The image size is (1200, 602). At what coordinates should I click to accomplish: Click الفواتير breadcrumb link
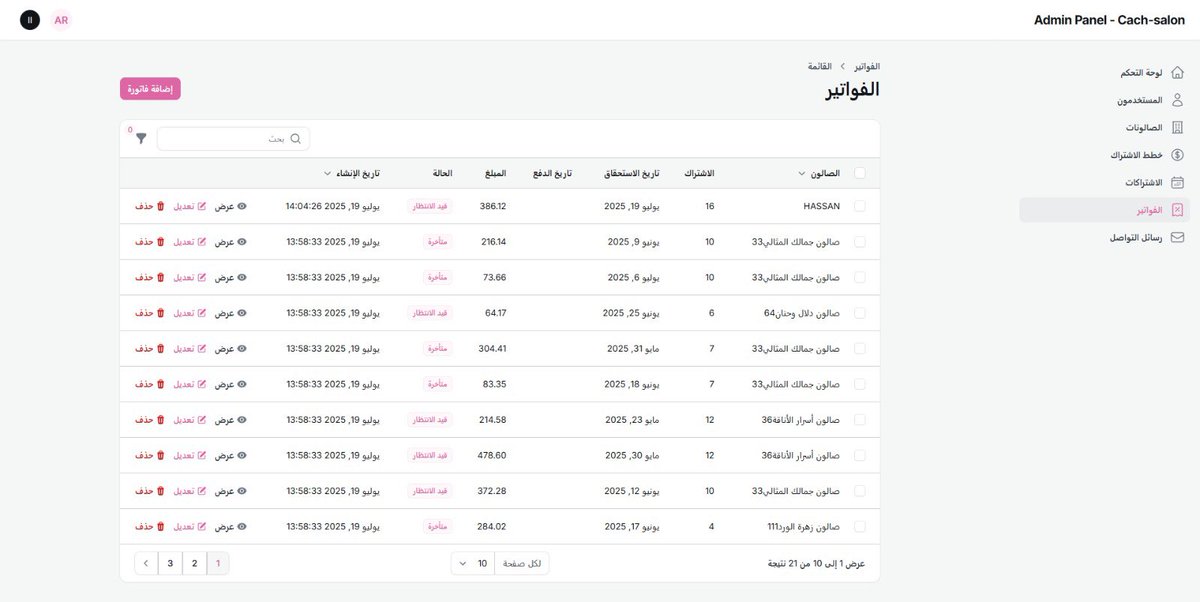click(x=867, y=66)
